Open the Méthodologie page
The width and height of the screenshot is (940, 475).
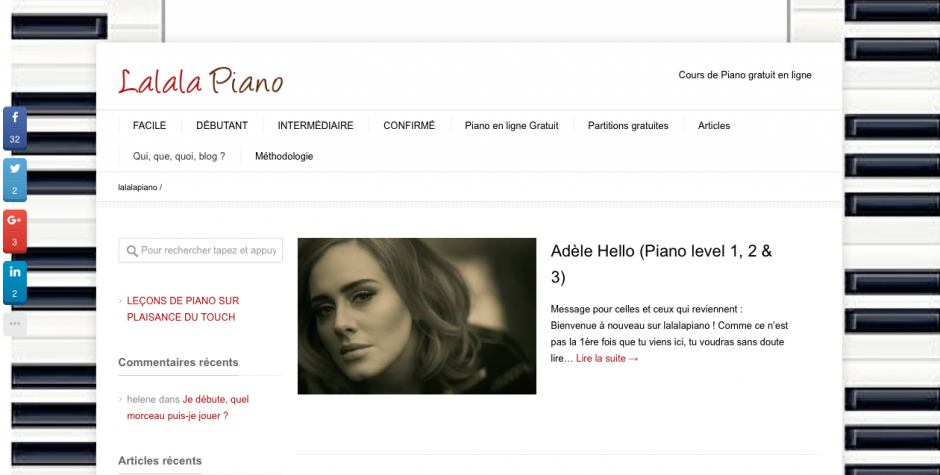(284, 156)
